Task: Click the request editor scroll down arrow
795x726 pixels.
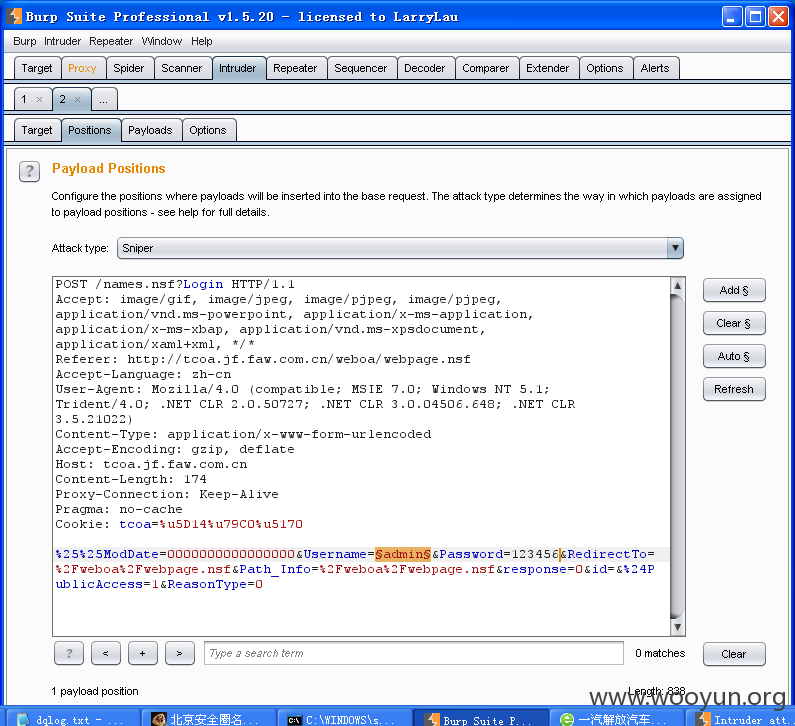Action: [677, 628]
